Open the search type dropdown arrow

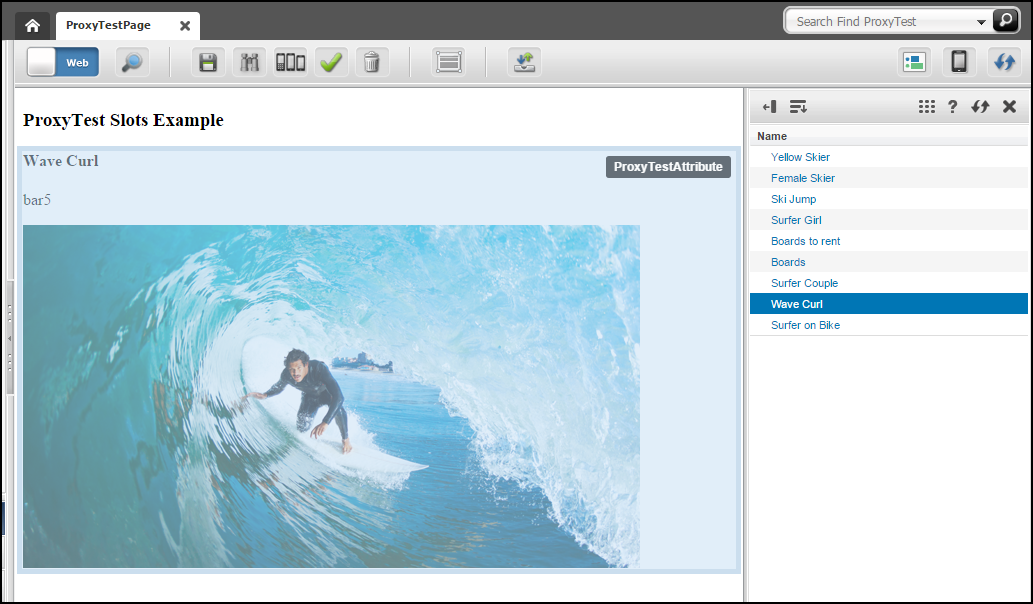pyautogui.click(x=981, y=22)
